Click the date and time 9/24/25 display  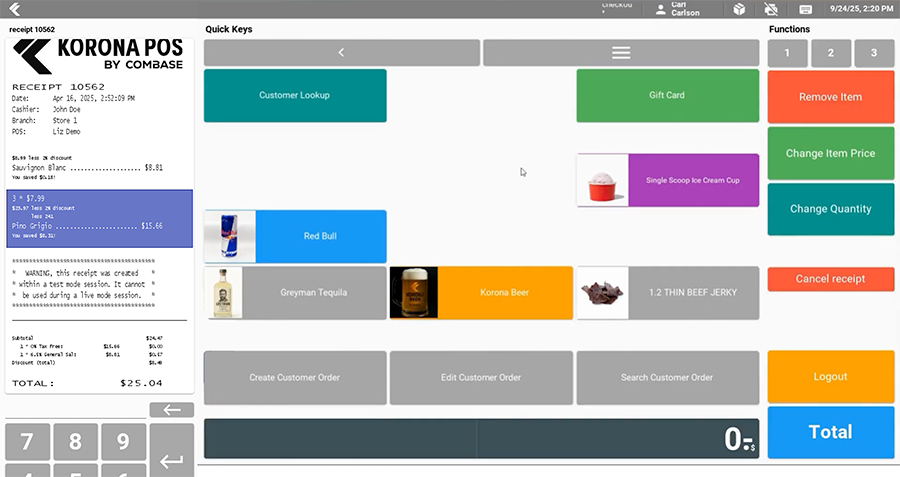tap(861, 9)
